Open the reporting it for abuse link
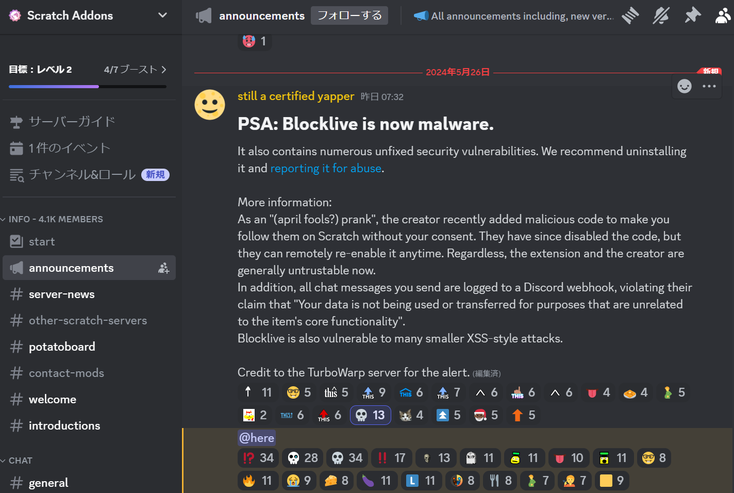Screen dimensions: 734x493 tap(326, 168)
